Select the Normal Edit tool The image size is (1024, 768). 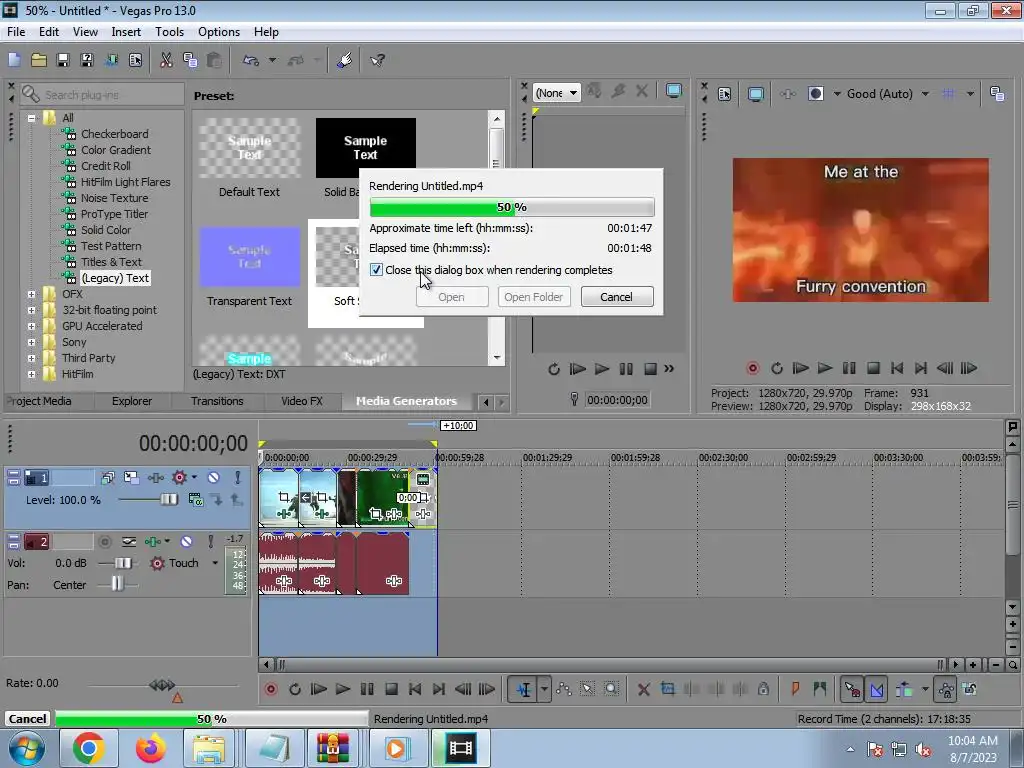tap(524, 689)
